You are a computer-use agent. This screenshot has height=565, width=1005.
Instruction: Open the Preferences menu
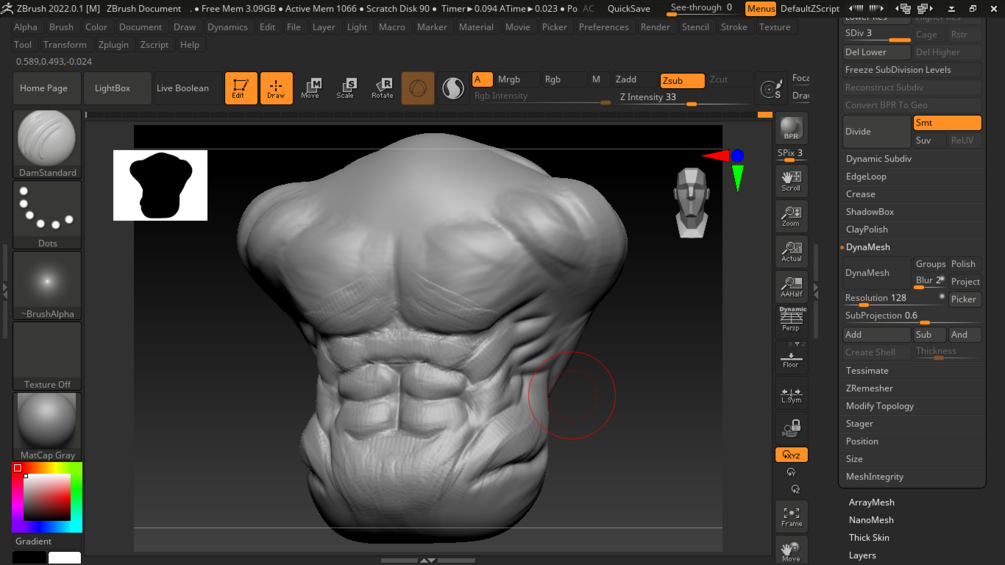pos(604,27)
